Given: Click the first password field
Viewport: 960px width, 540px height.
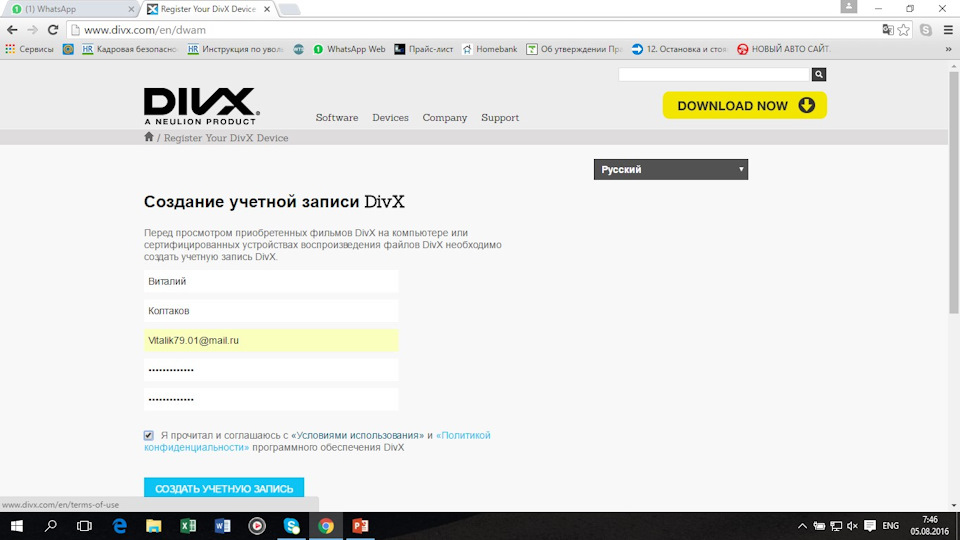Looking at the screenshot, I should point(271,370).
